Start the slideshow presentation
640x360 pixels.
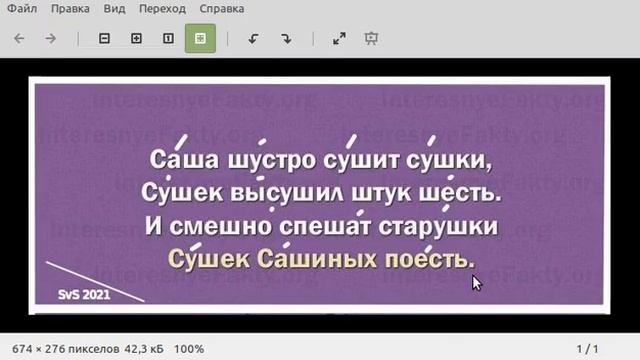[x=371, y=39]
